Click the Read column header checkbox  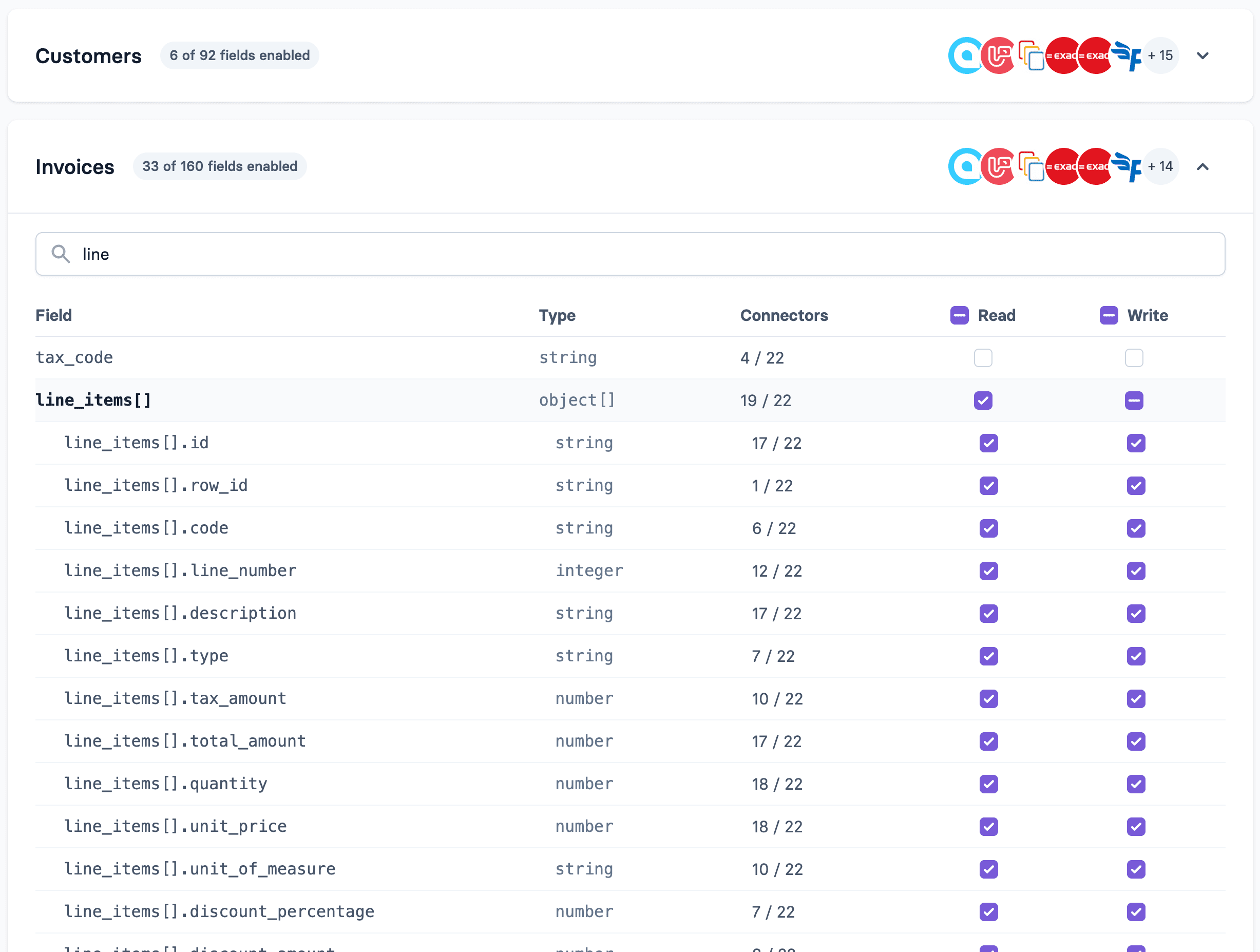(x=959, y=315)
